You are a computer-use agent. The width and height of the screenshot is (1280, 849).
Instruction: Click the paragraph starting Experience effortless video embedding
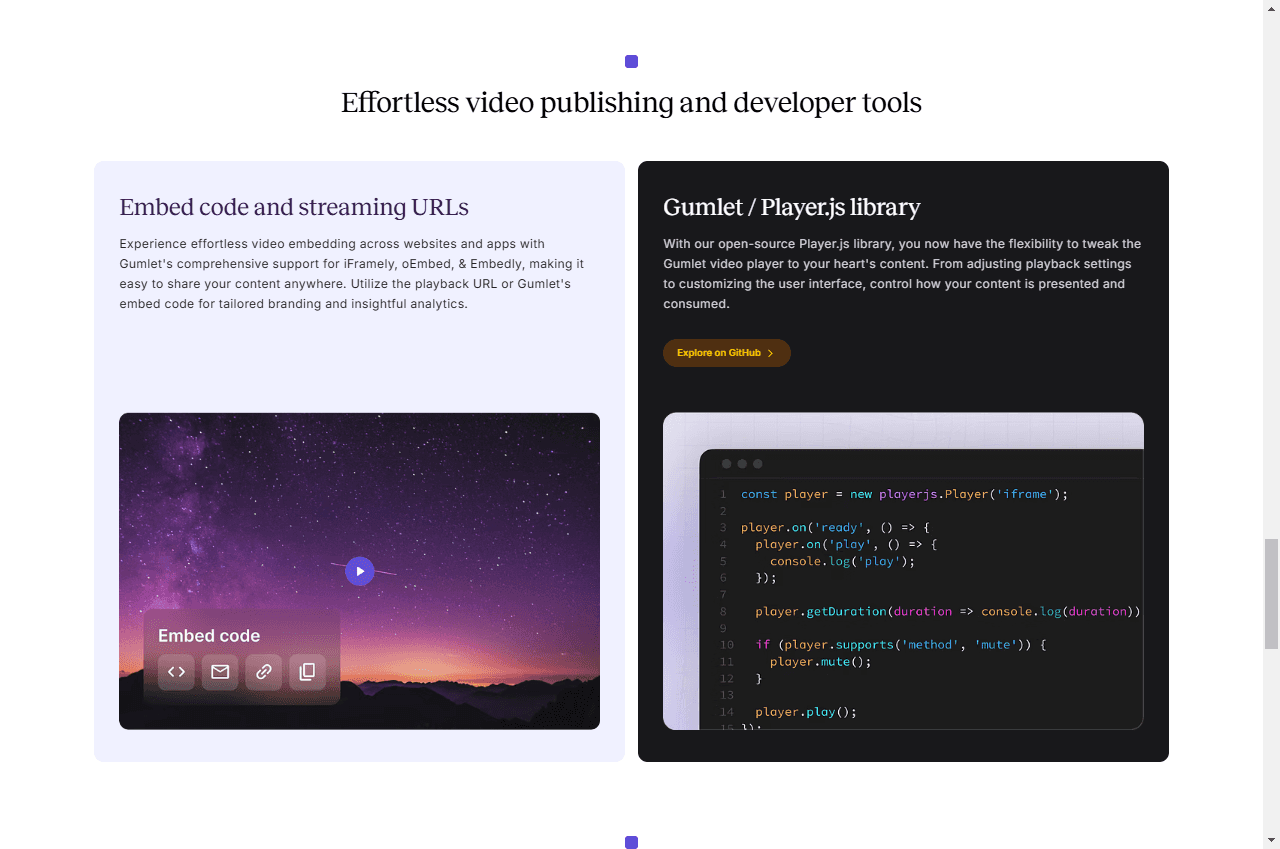tap(352, 274)
